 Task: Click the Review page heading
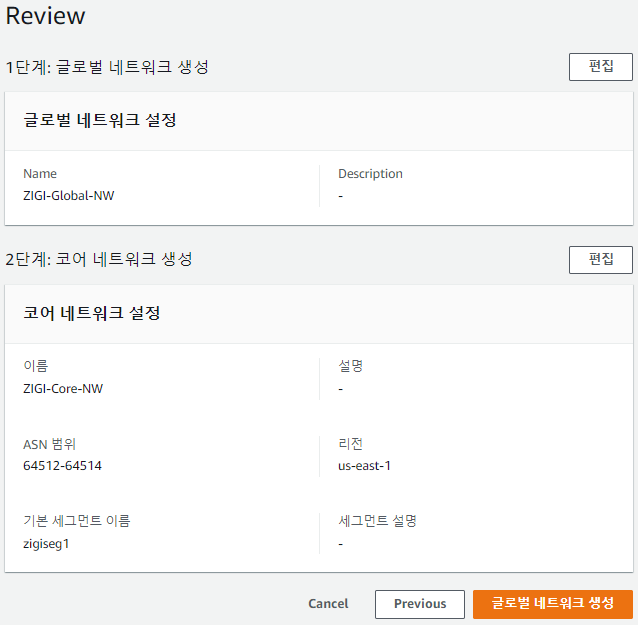45,16
